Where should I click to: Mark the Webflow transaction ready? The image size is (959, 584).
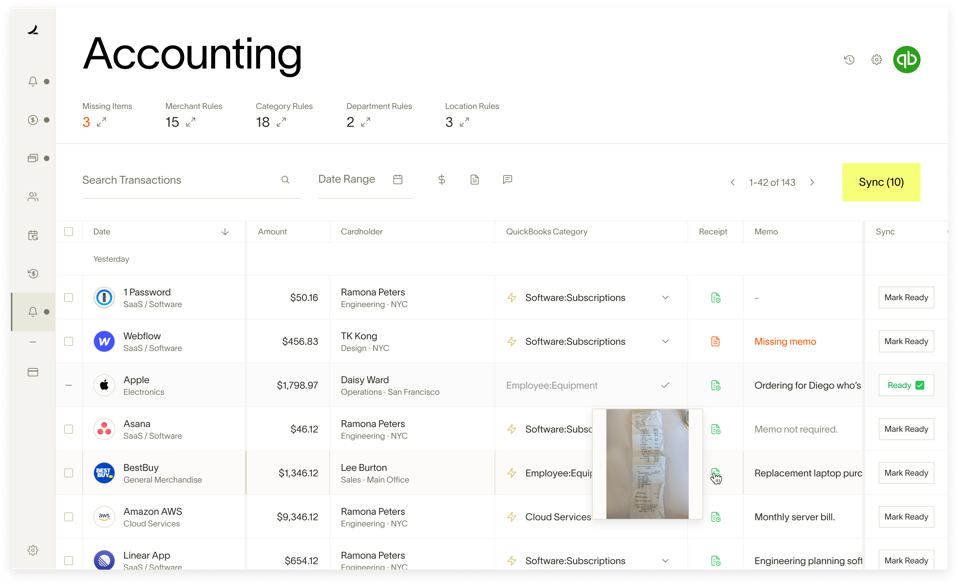pos(906,342)
